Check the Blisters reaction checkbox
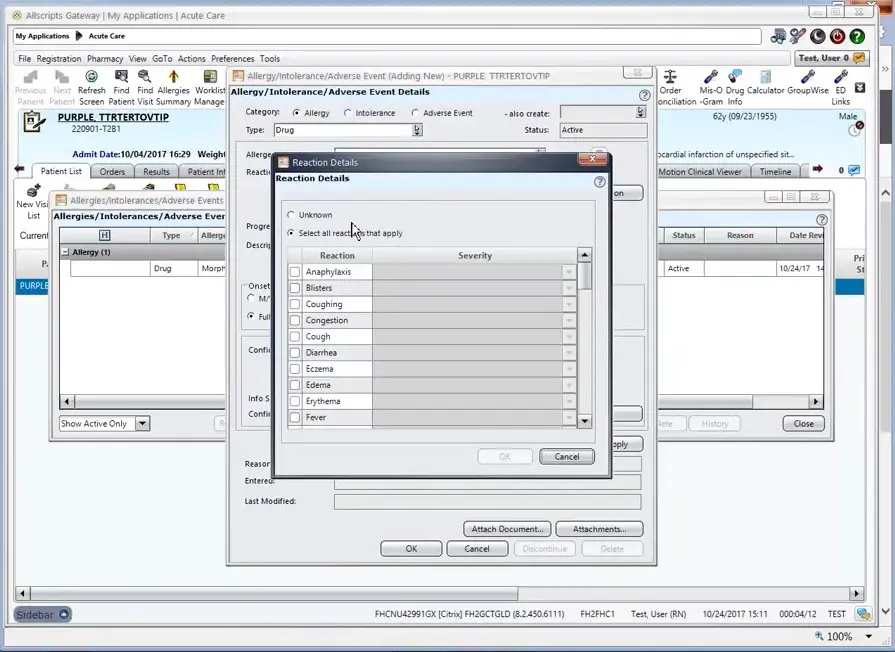Screen dimensions: 895x652 pos(295,288)
